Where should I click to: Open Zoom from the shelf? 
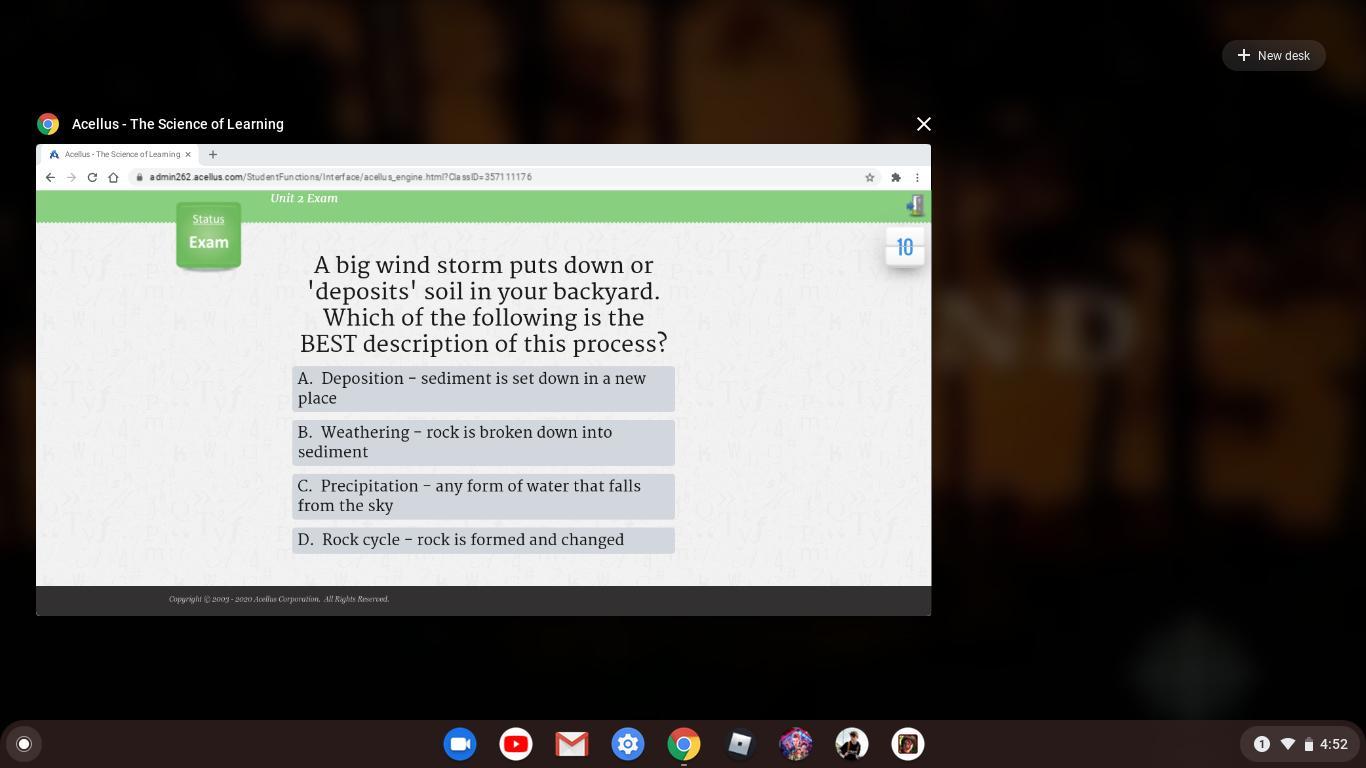tap(460, 744)
